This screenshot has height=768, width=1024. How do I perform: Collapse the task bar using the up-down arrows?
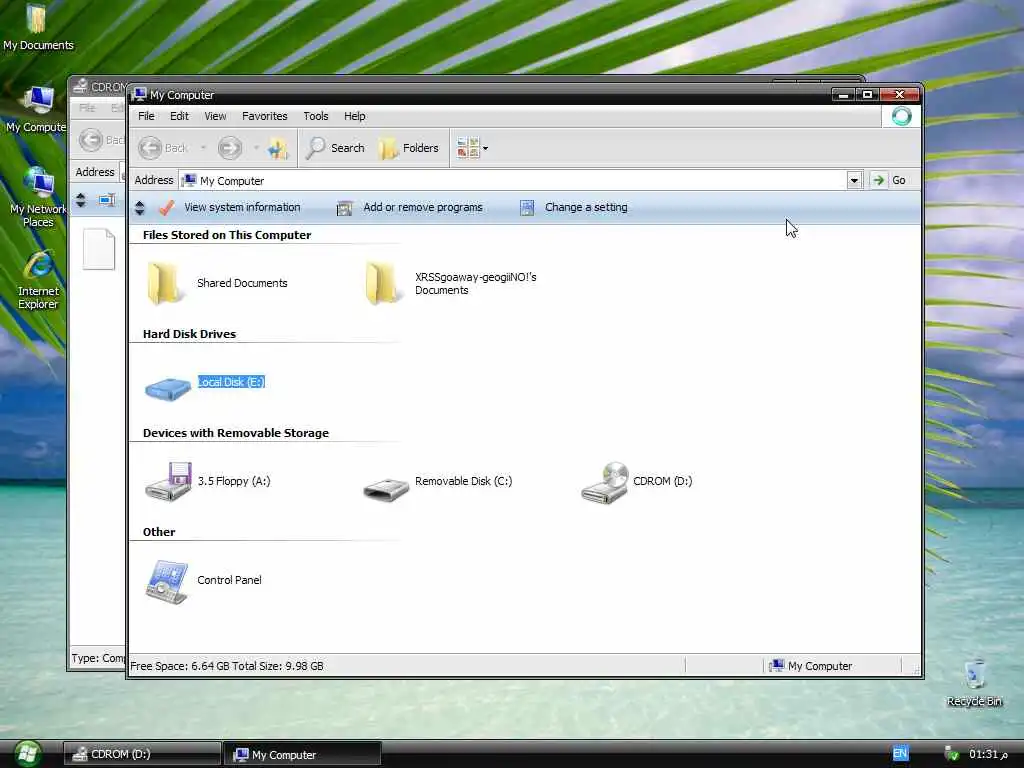coord(140,208)
